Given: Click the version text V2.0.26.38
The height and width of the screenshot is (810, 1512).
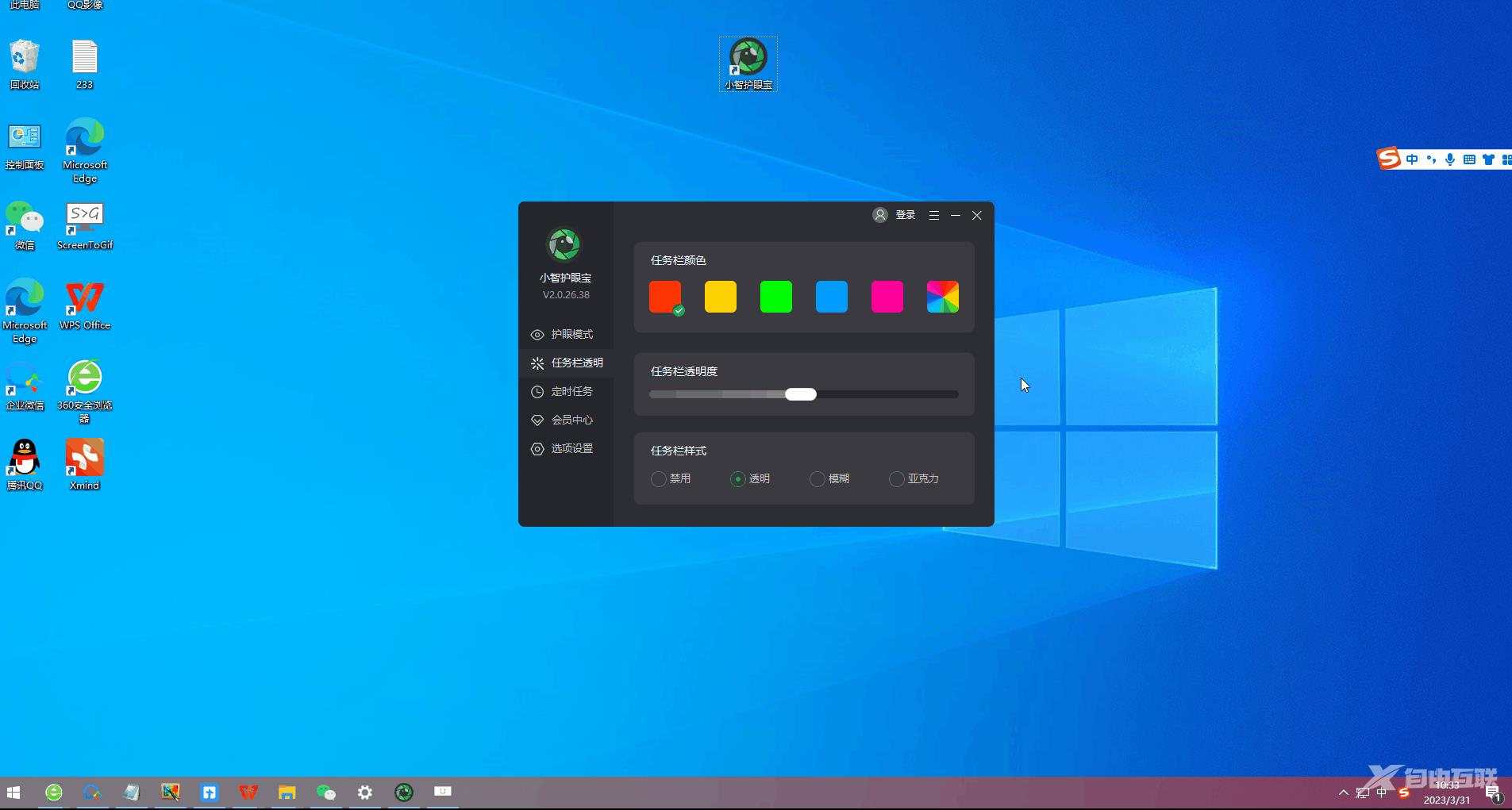Looking at the screenshot, I should pos(566,294).
